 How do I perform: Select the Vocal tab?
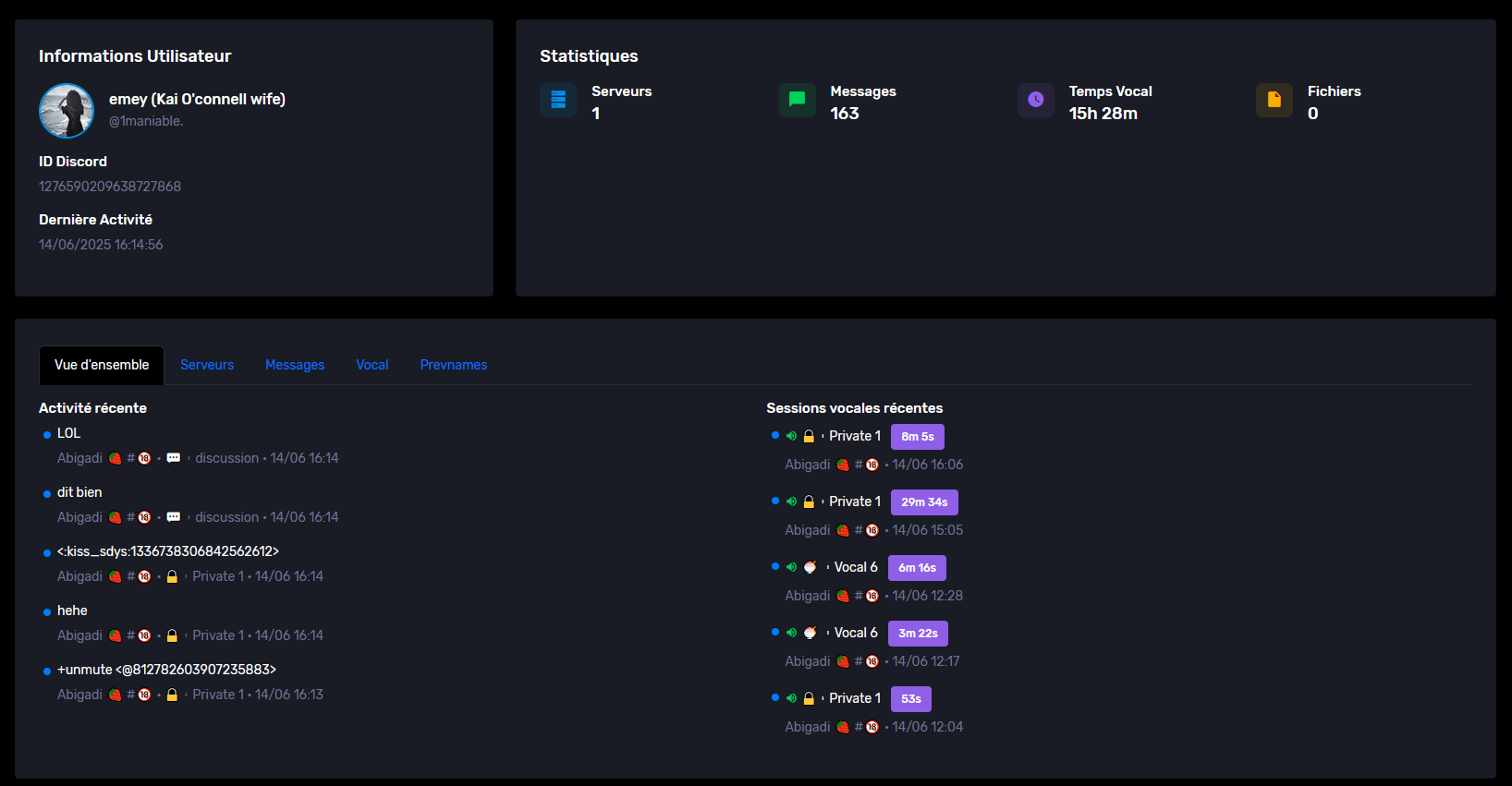[x=372, y=365]
